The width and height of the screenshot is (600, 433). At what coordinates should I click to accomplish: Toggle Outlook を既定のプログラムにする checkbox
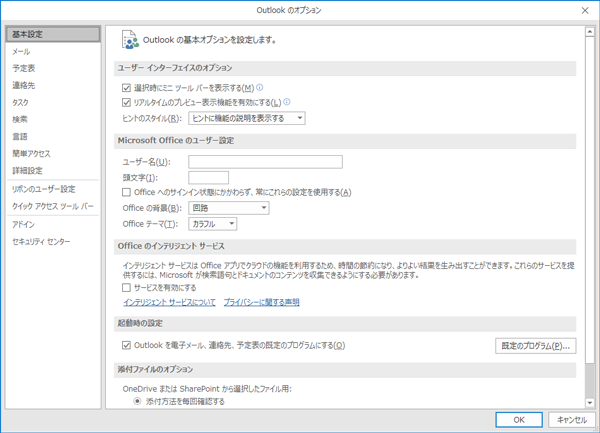coord(126,345)
